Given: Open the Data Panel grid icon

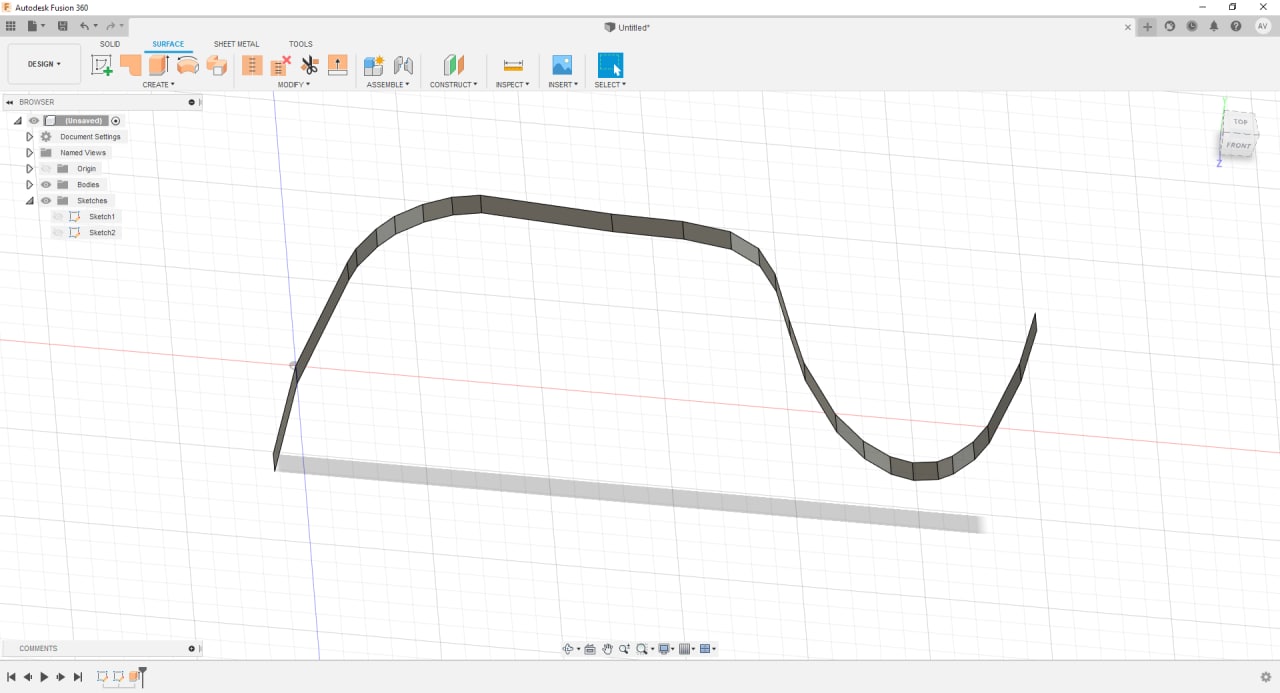Looking at the screenshot, I should point(11,26).
